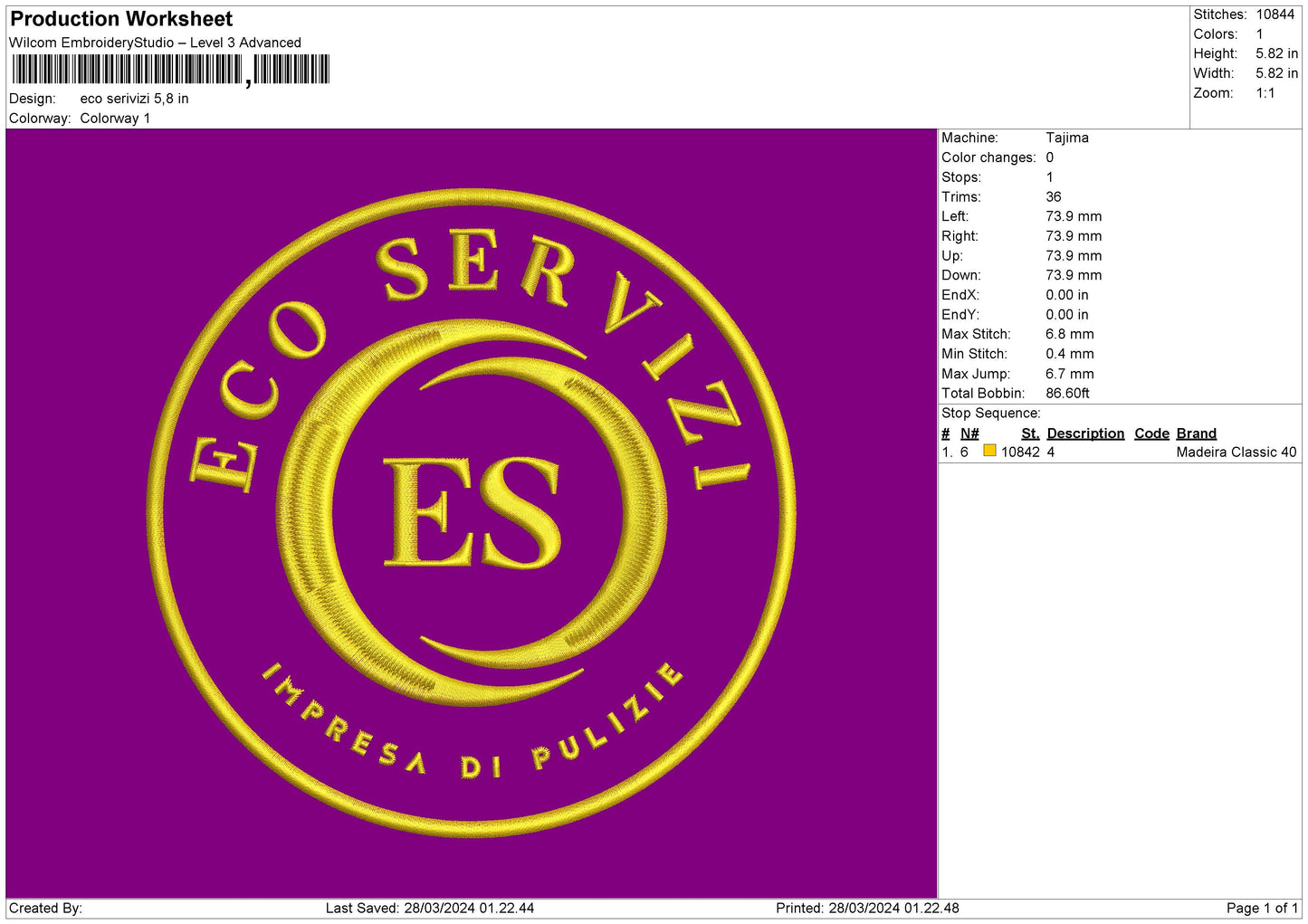Click the Max Stitch value '6.8 mm'
This screenshot has width=1308, height=924.
click(x=1070, y=334)
